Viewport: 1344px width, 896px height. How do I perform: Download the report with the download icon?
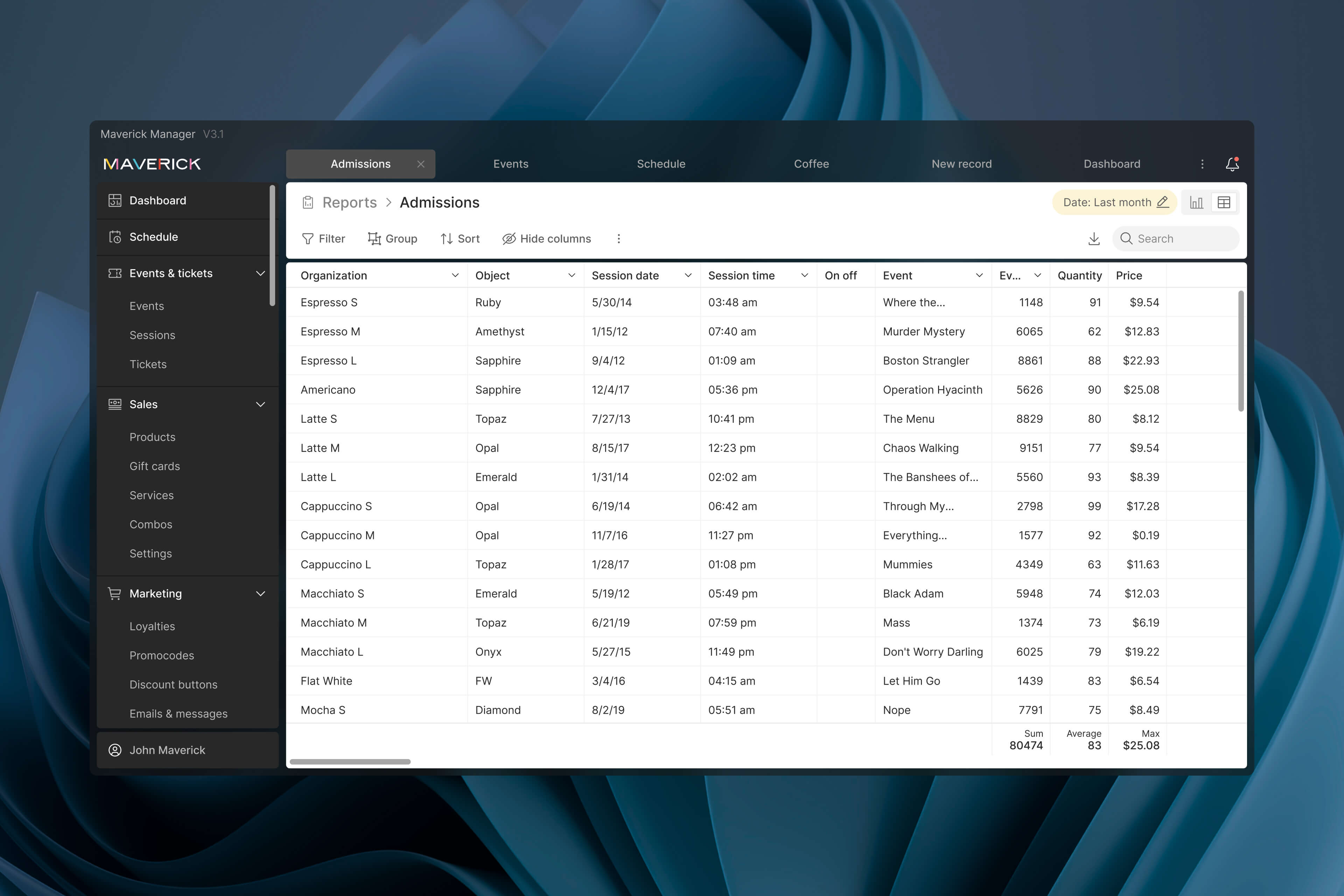click(1094, 239)
